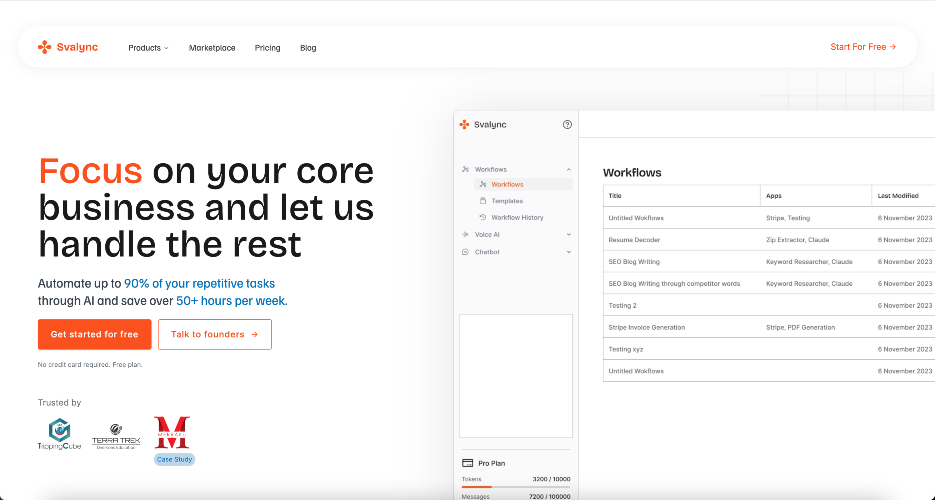Click the Chatbot icon
This screenshot has width=935, height=500.
465,252
